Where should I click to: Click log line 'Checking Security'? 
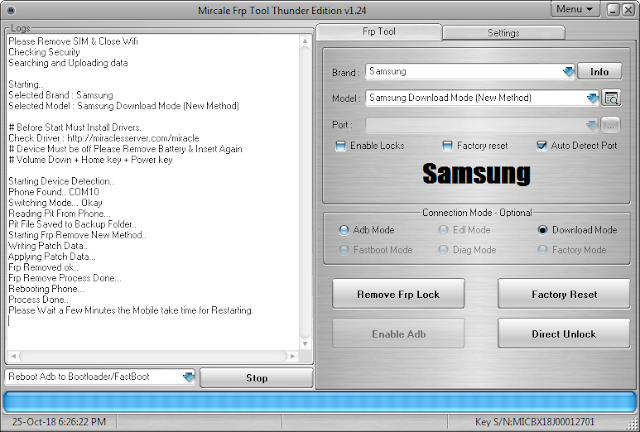point(44,52)
